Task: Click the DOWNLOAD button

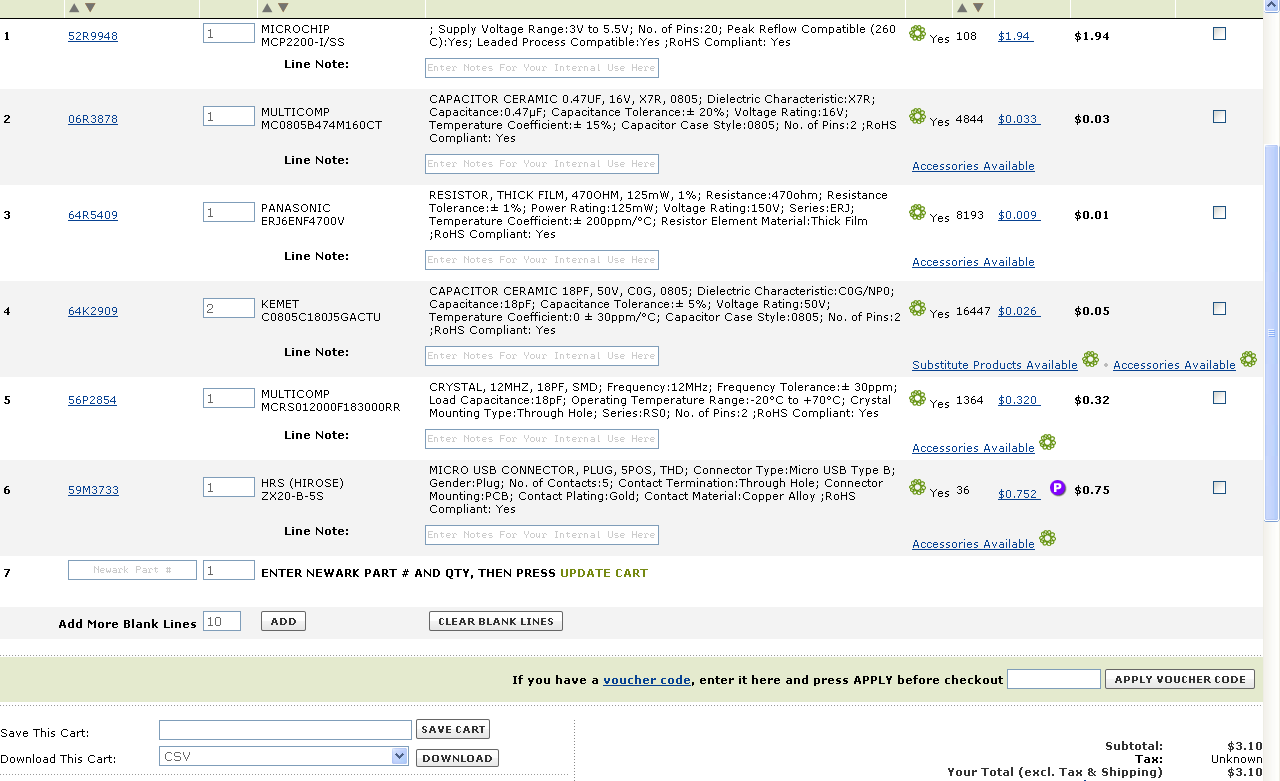Action: tap(457, 758)
